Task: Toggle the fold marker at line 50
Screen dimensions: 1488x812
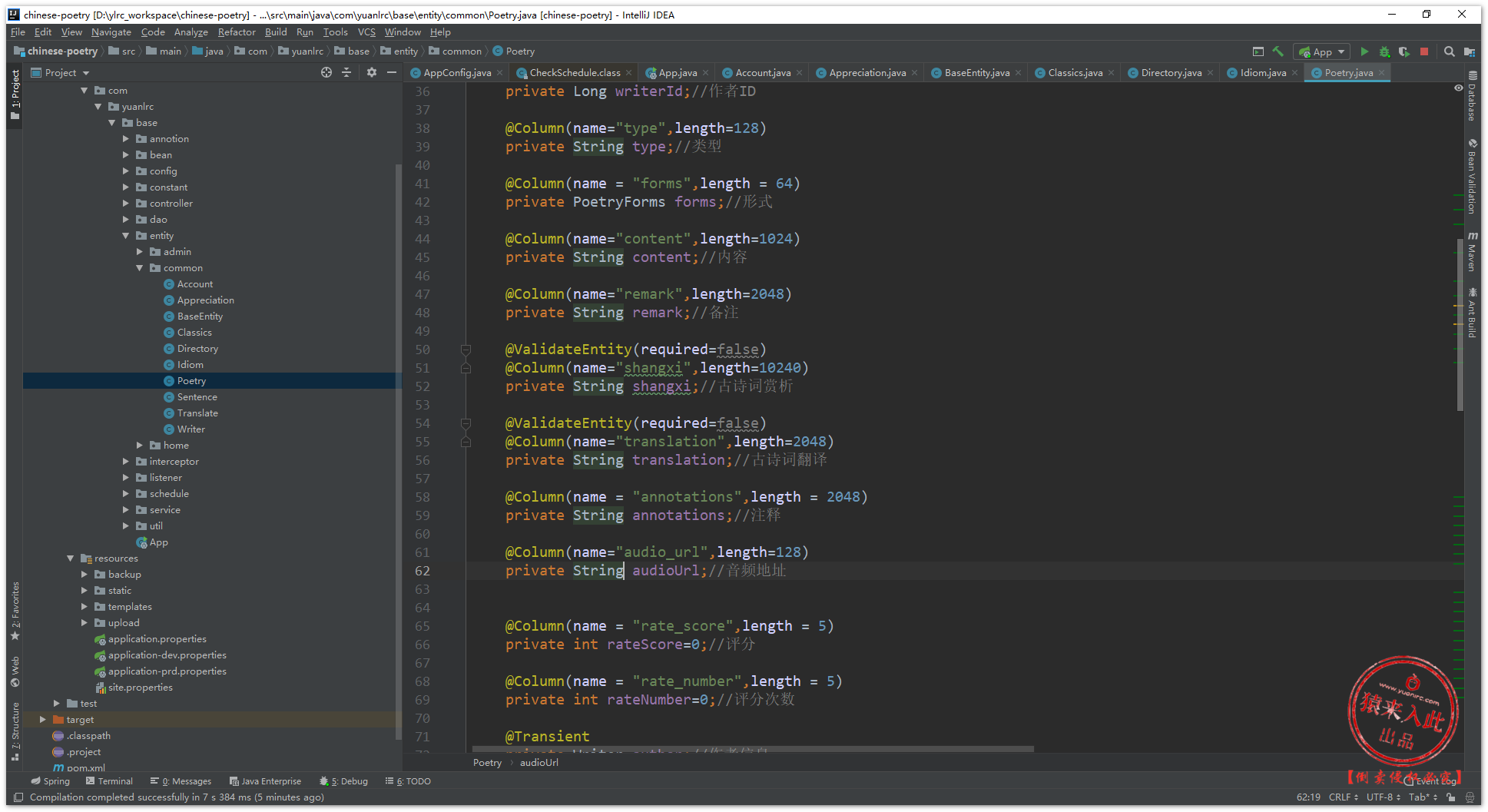Action: tap(466, 350)
